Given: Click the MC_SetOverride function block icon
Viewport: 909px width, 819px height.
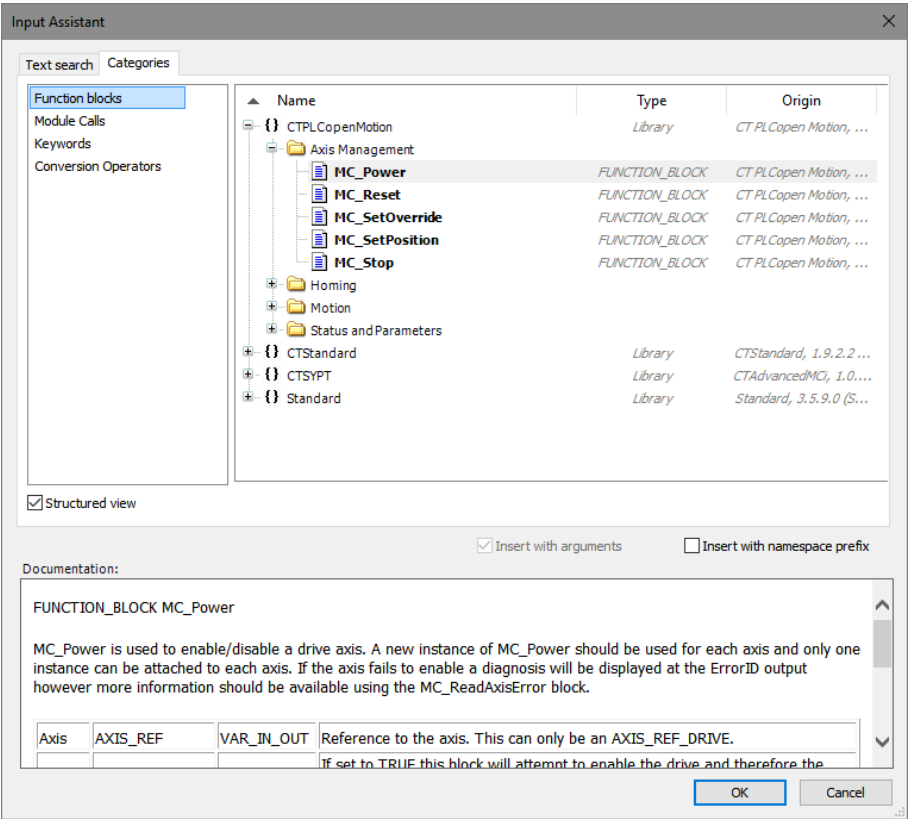Looking at the screenshot, I should [319, 217].
